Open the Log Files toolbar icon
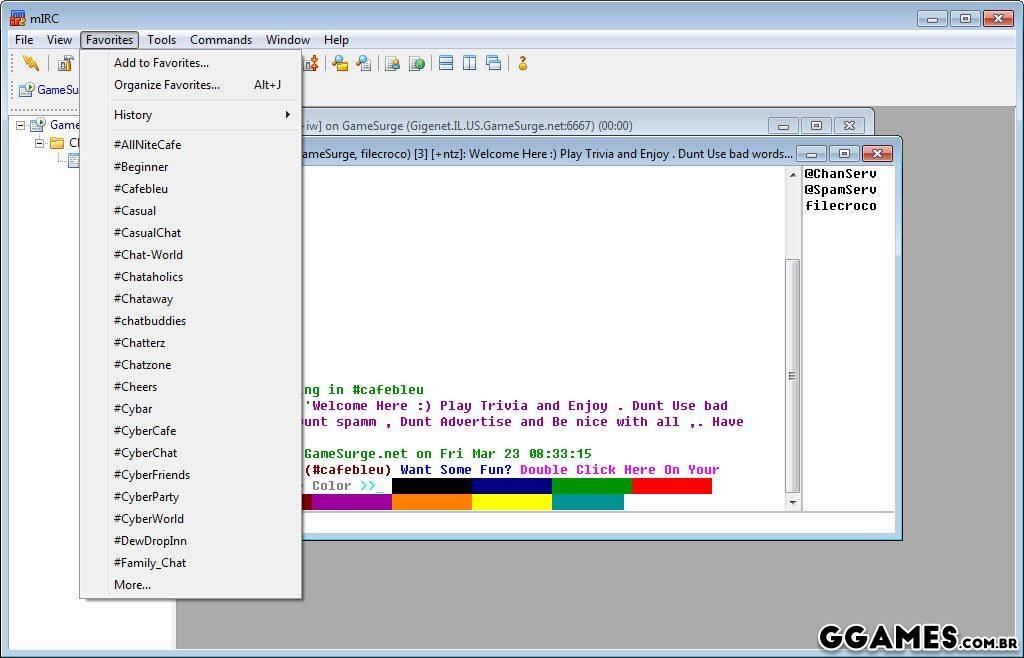The image size is (1024, 658). click(x=364, y=63)
